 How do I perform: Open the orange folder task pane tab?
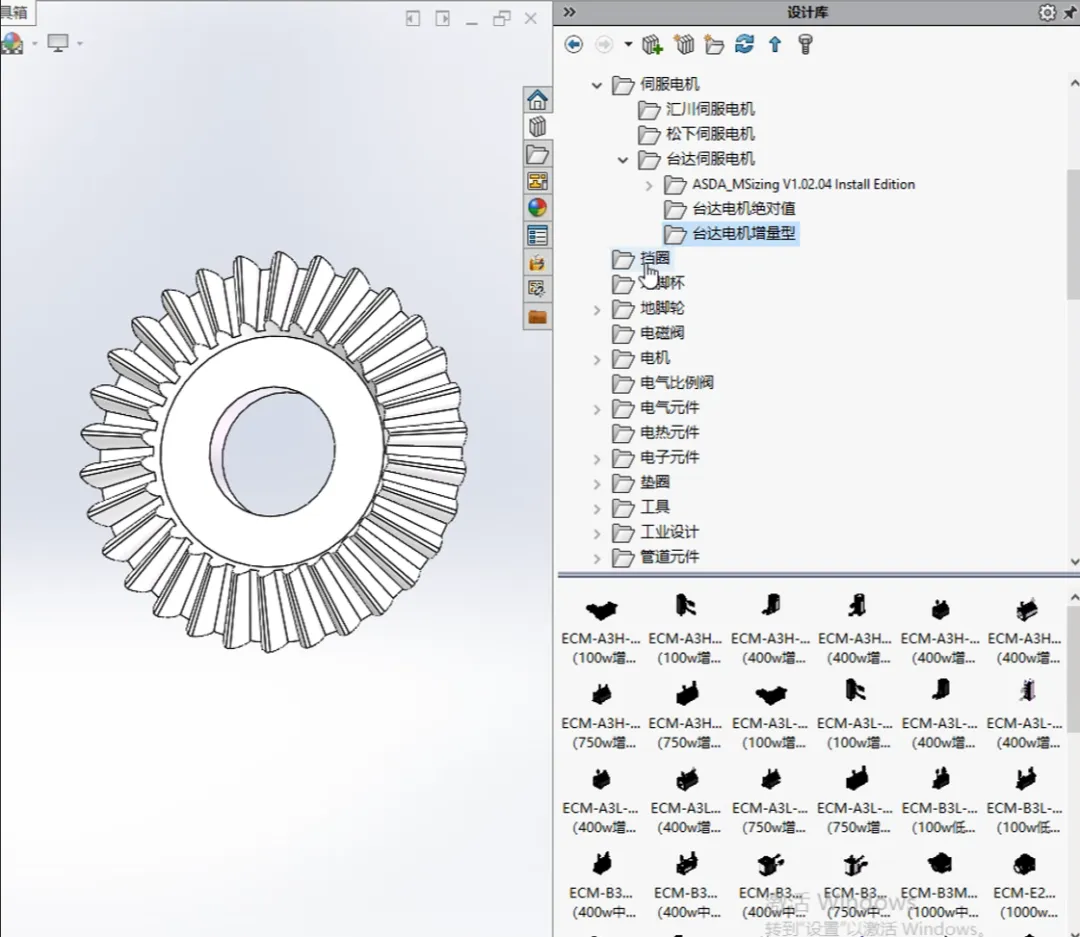[537, 316]
